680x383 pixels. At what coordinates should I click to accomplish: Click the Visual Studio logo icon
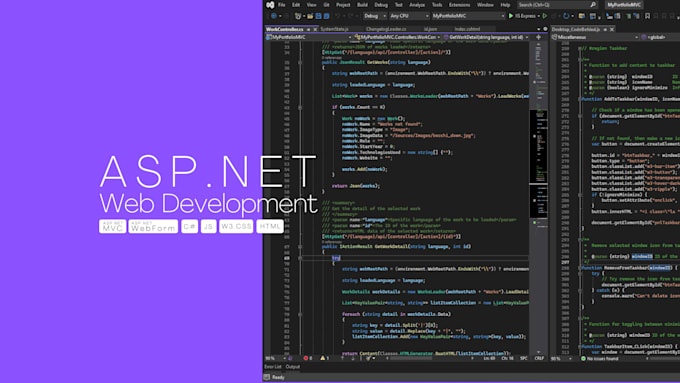click(x=270, y=5)
